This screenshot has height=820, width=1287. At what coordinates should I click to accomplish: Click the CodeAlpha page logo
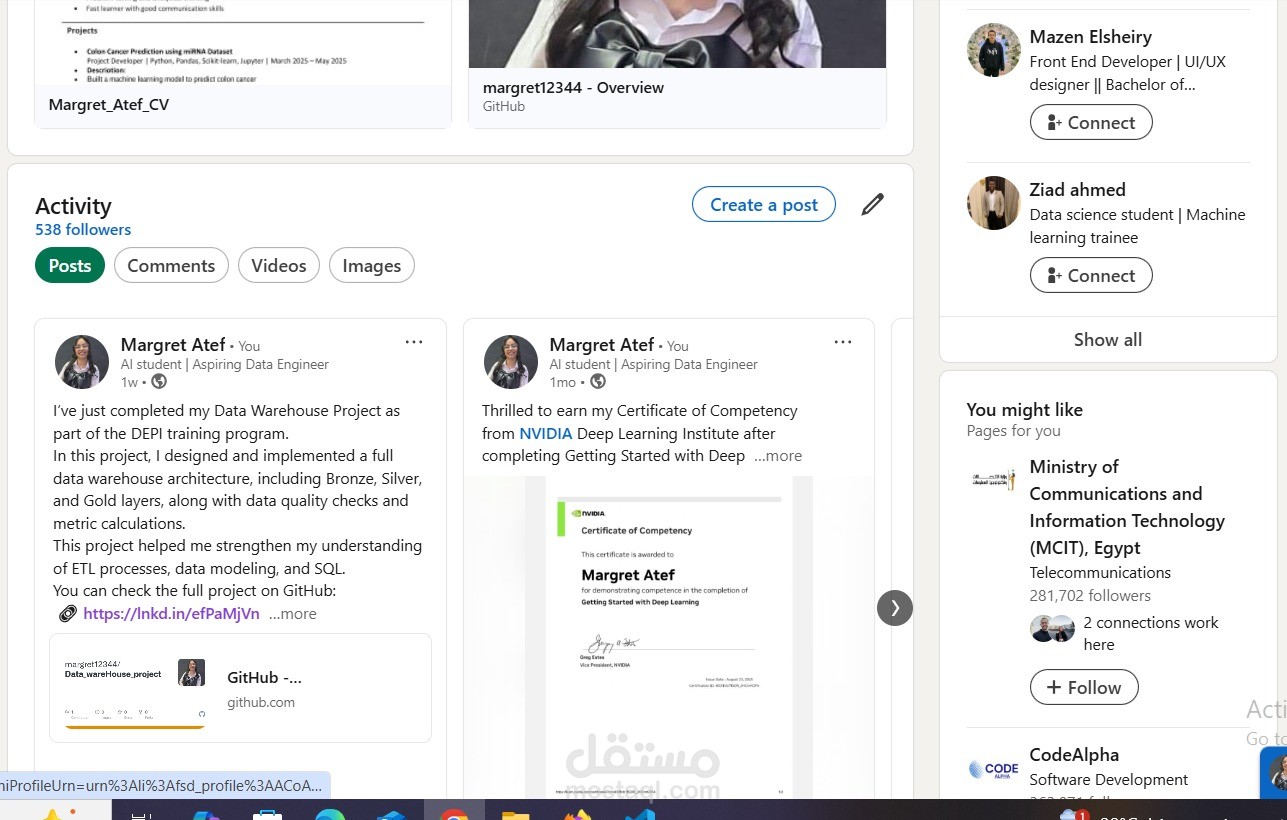(x=994, y=768)
